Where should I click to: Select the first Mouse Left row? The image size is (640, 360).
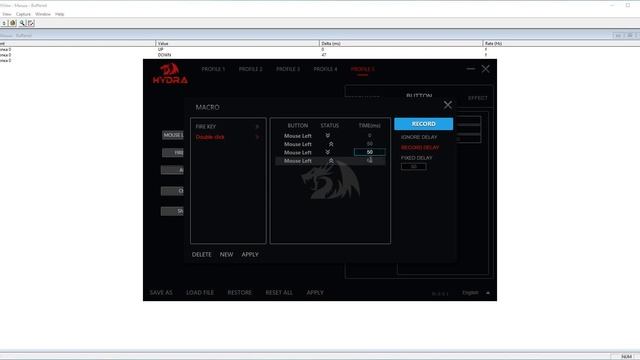click(x=330, y=136)
